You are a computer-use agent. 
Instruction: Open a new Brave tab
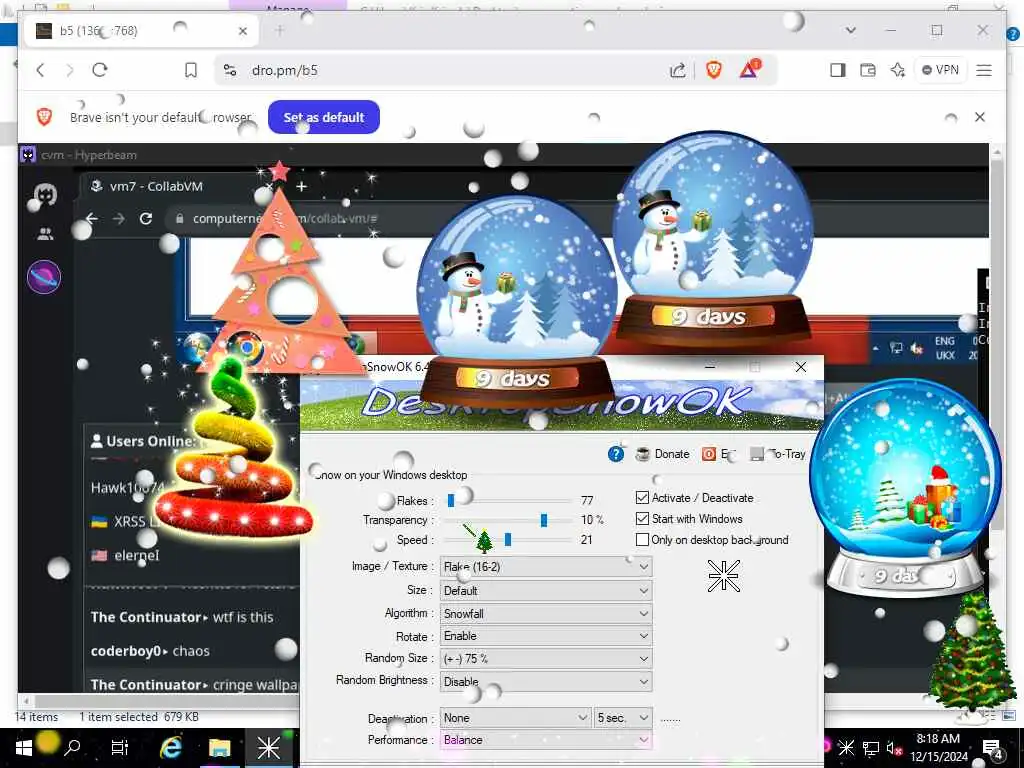point(280,31)
